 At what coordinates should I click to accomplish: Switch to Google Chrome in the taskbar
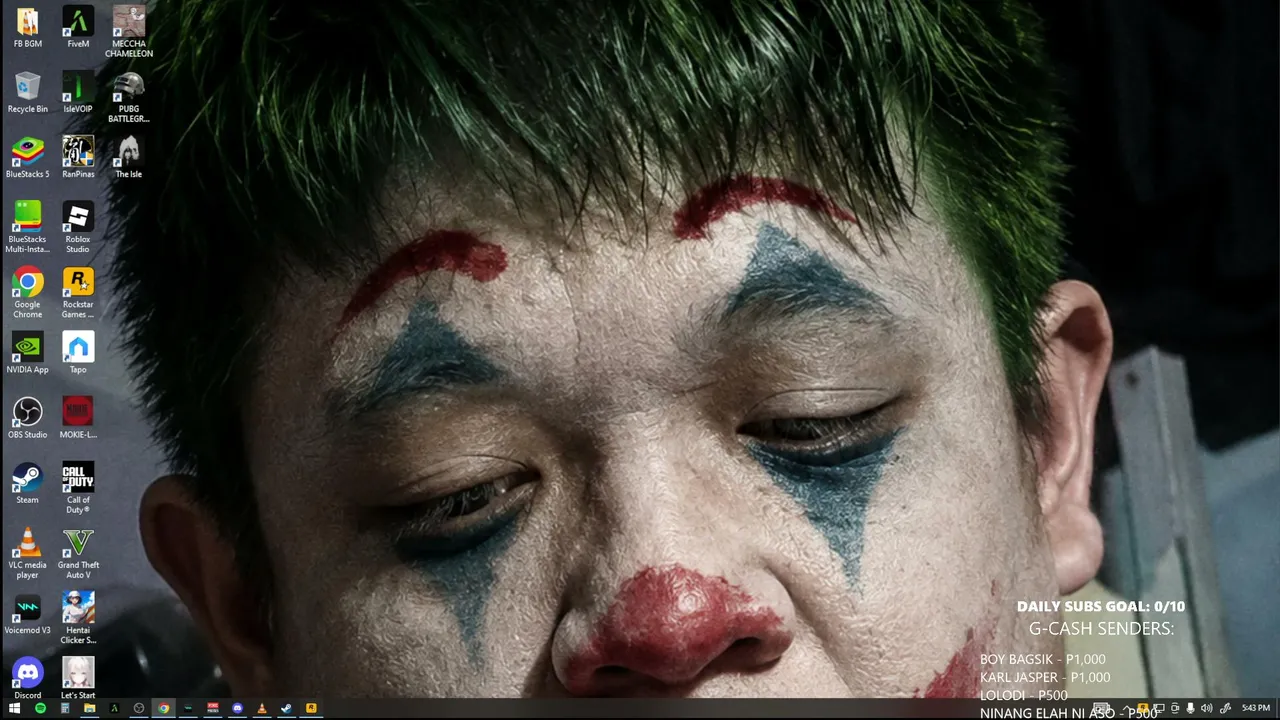tap(163, 709)
